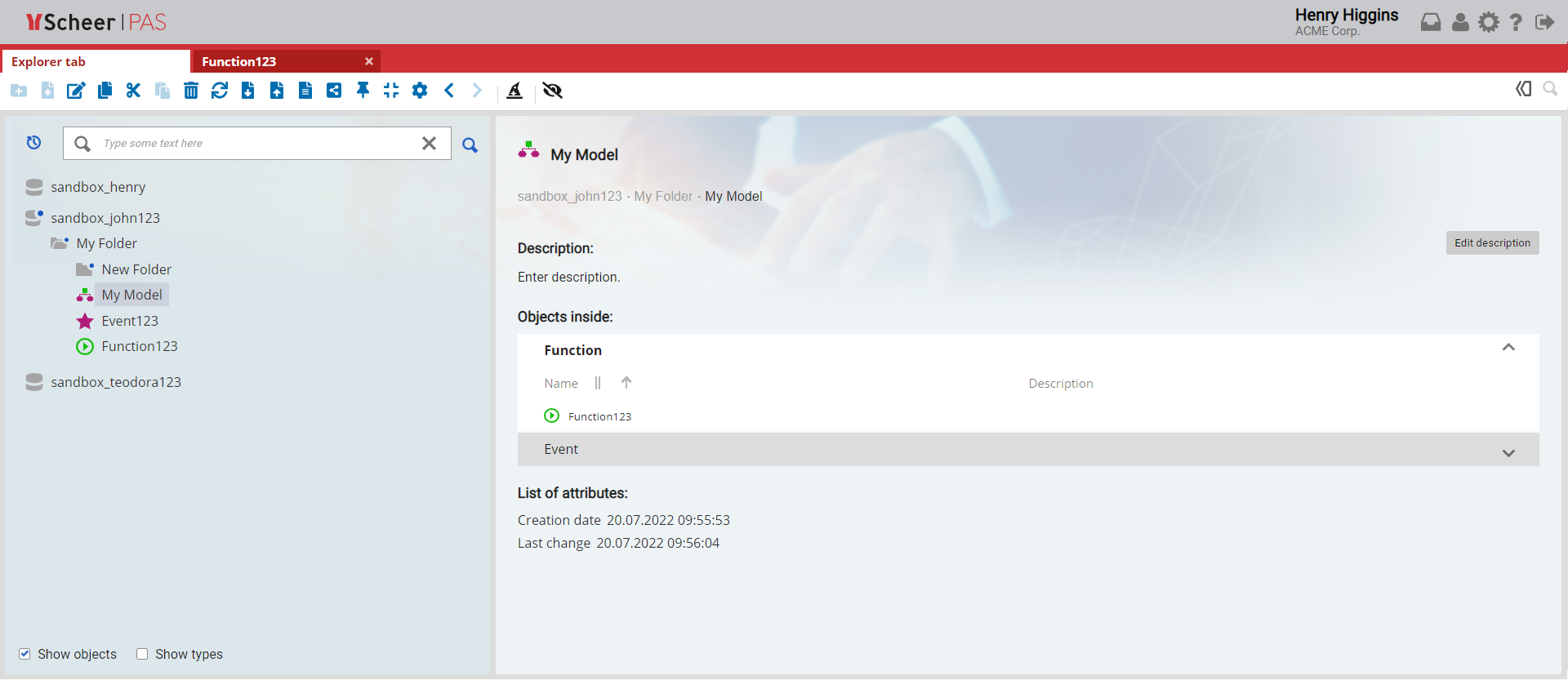Screen dimensions: 1568x680
Task: Click the export file up-arrow icon
Action: 277,91
